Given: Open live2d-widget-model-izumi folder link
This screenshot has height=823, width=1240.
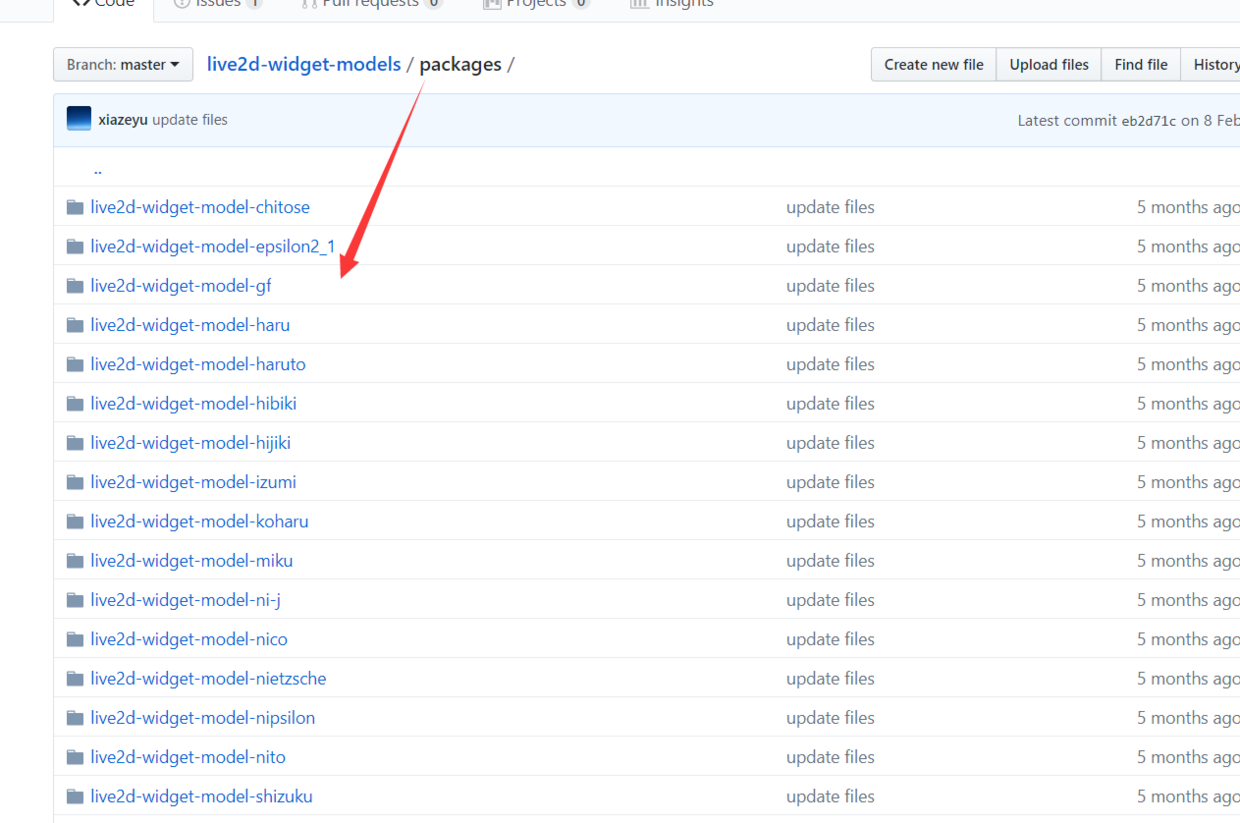Looking at the screenshot, I should 193,482.
